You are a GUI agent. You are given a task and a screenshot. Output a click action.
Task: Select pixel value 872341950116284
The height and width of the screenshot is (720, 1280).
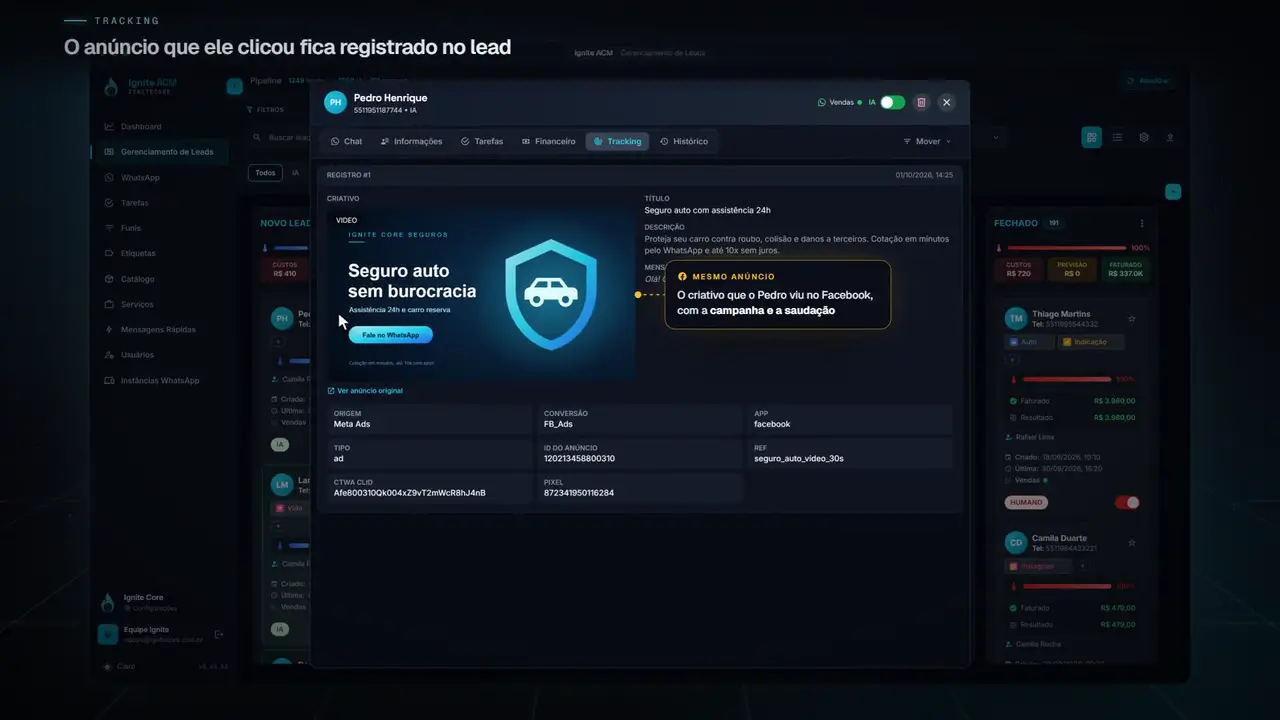[579, 493]
